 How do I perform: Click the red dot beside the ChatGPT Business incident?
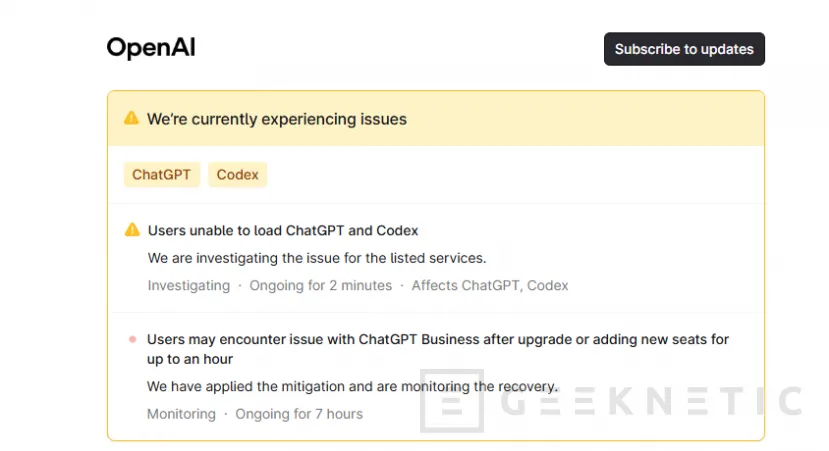click(132, 340)
